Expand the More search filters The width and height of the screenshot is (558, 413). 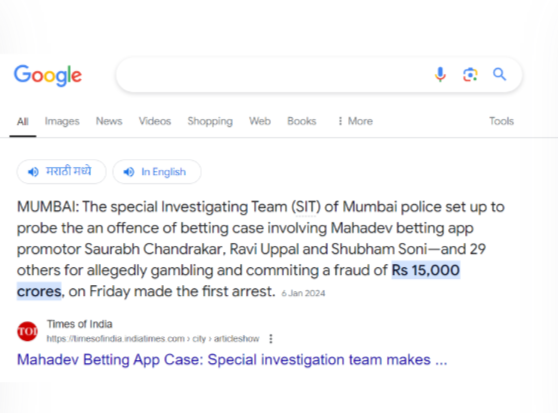[x=355, y=121]
